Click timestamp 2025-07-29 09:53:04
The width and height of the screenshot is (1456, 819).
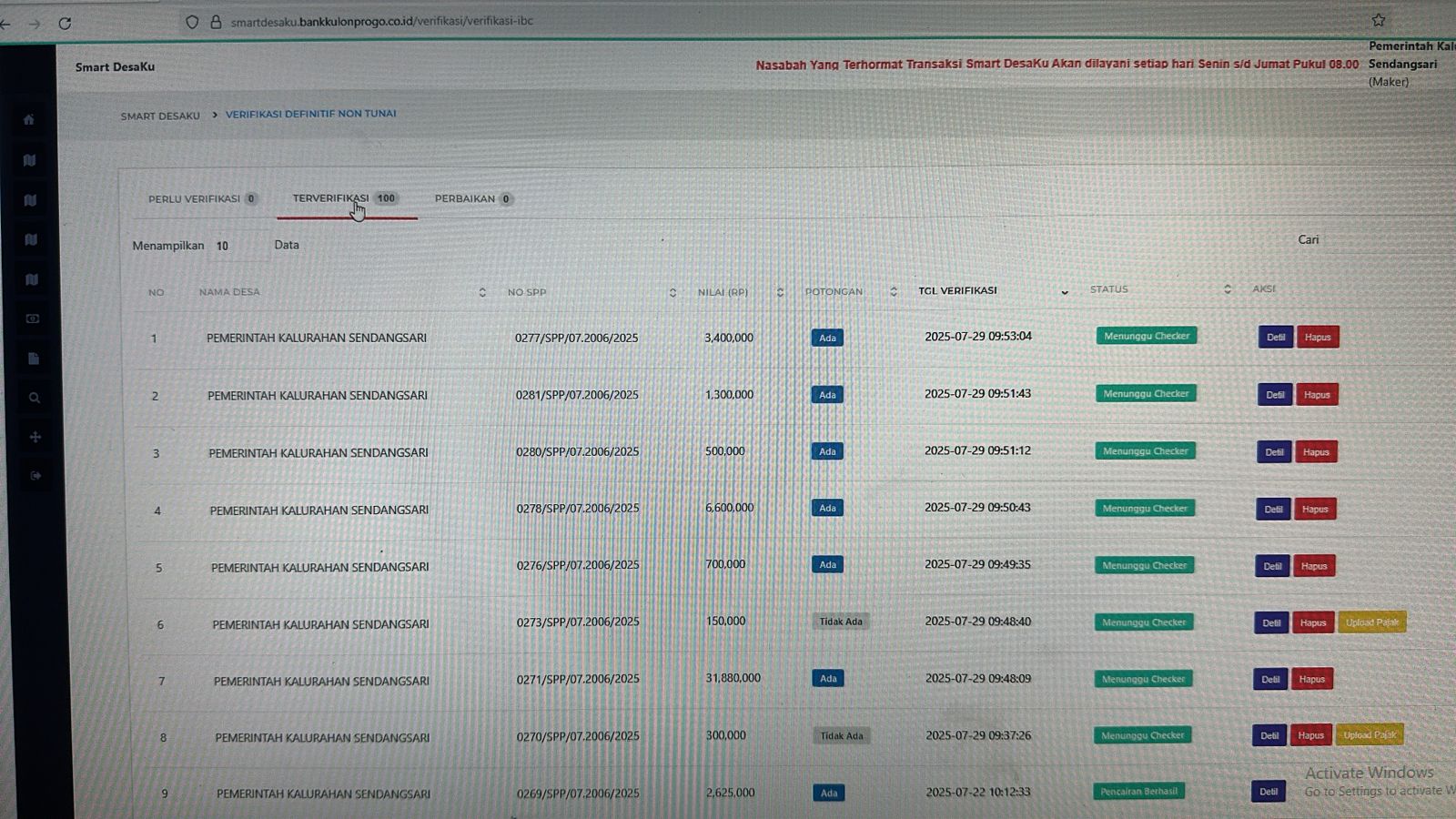(x=978, y=336)
